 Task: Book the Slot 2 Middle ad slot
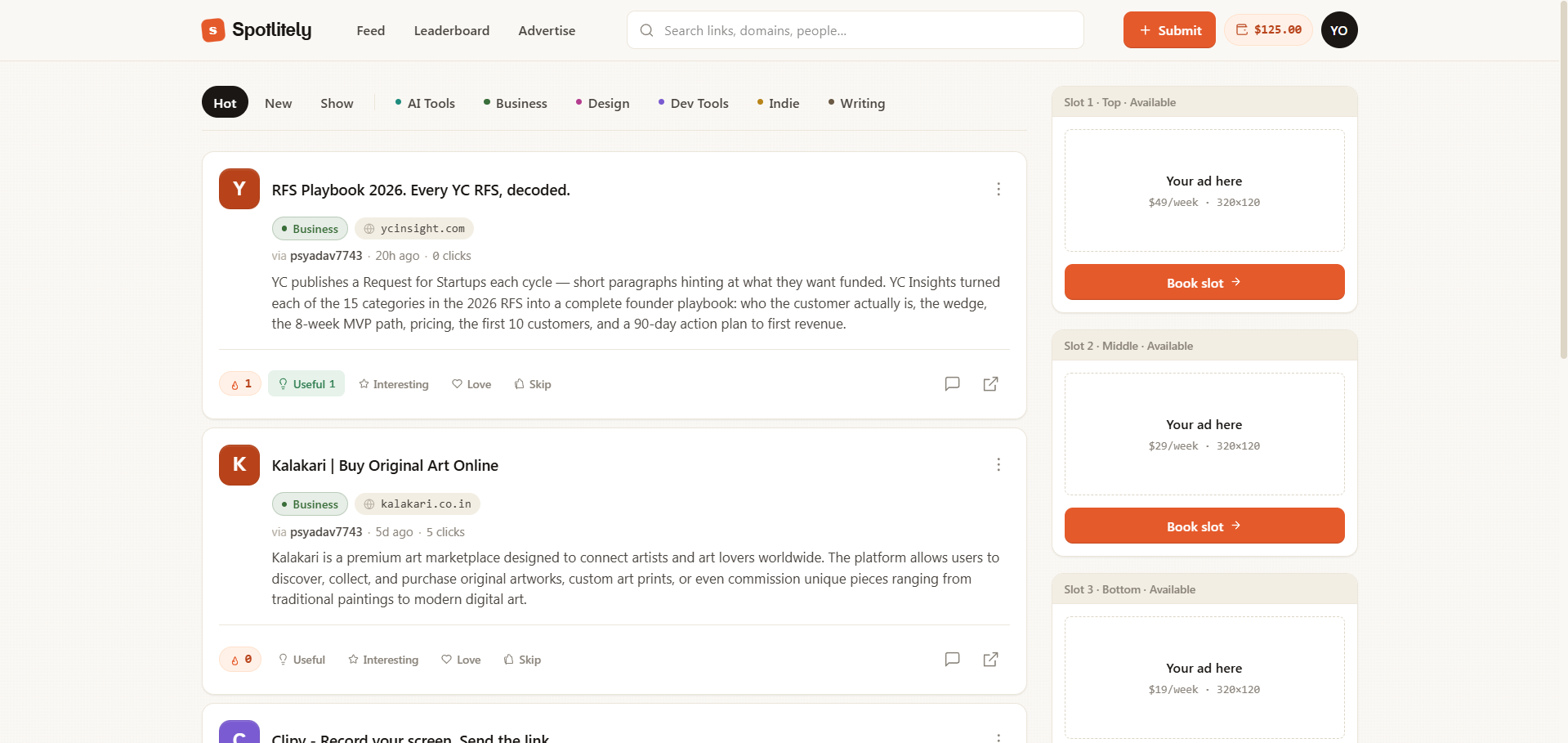click(1204, 526)
